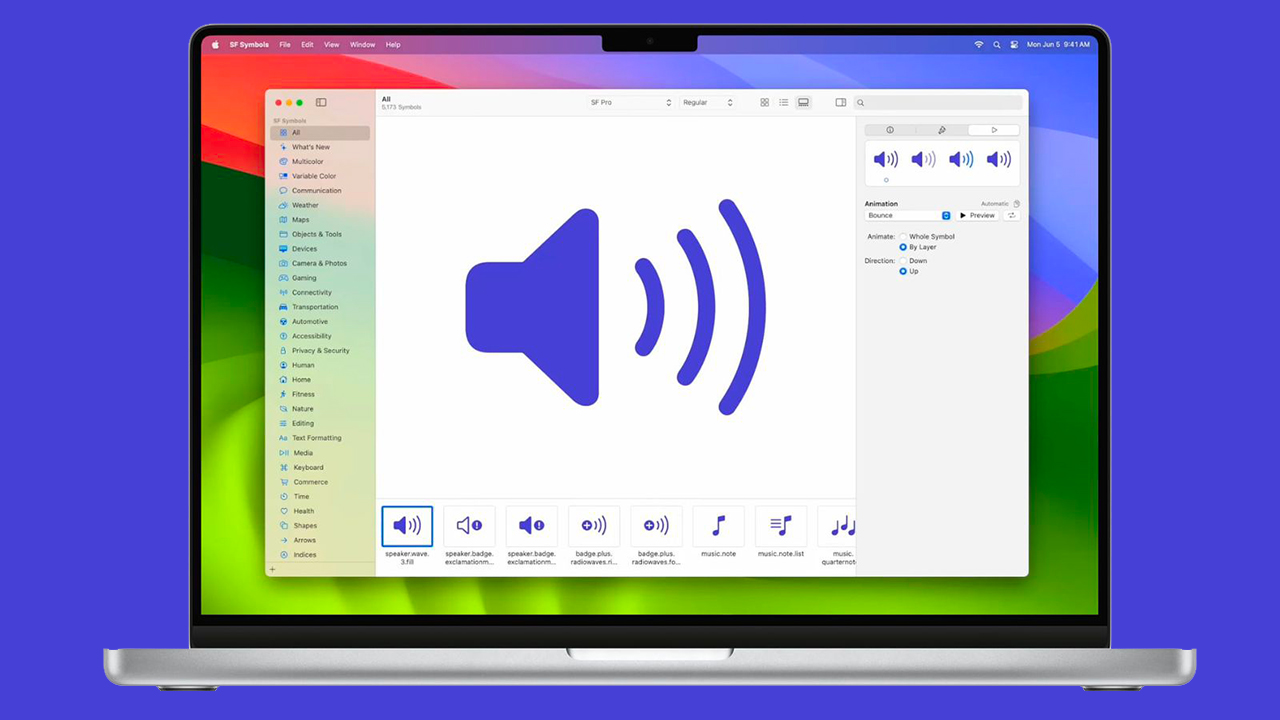Image resolution: width=1280 pixels, height=720 pixels.
Task: Choose the By Layer animate option
Action: pos(903,247)
